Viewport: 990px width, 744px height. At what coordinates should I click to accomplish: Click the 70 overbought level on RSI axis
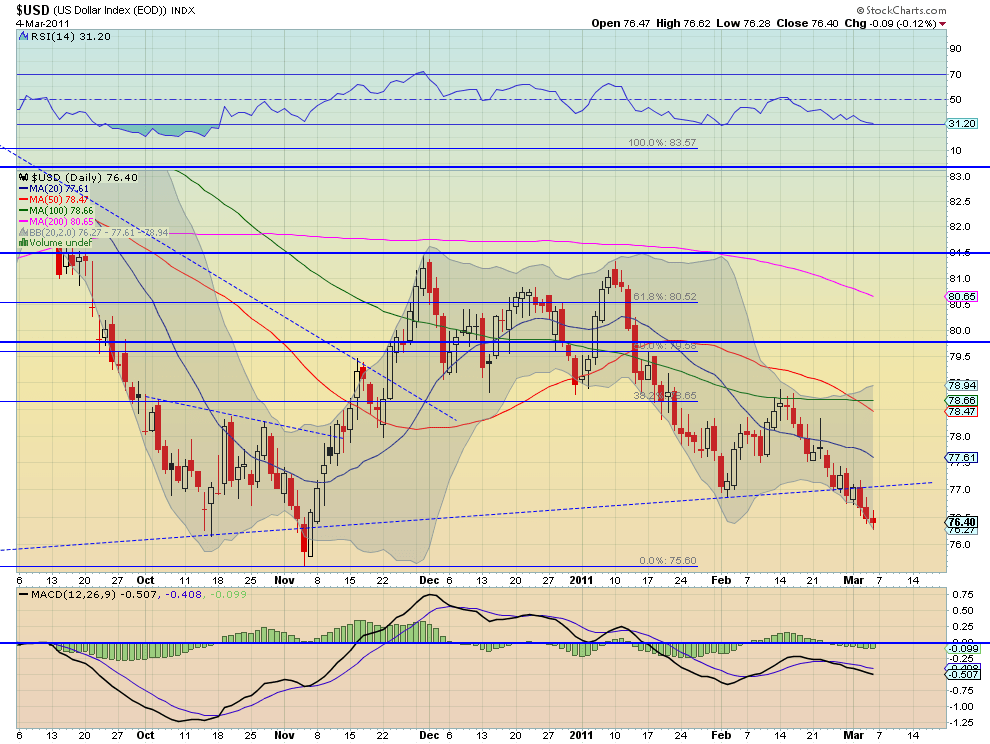955,75
